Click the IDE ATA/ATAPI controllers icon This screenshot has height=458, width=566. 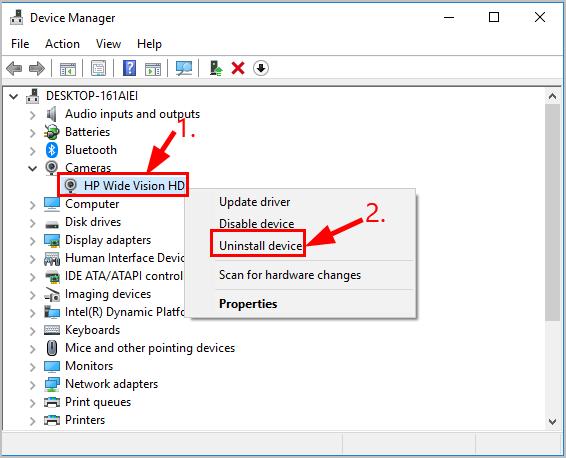tap(52, 276)
